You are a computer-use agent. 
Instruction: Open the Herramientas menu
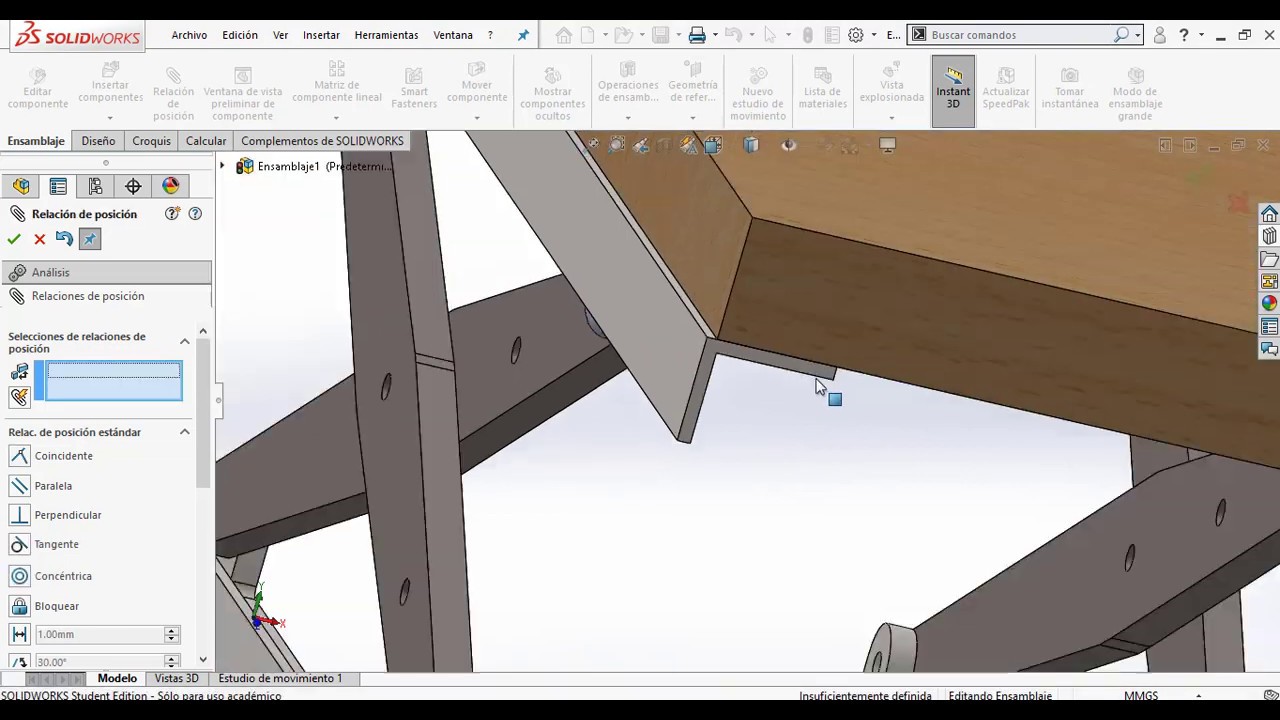[386, 35]
